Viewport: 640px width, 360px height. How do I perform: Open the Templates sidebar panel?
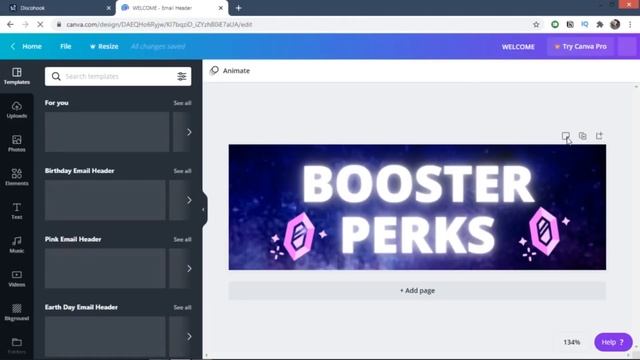(17, 76)
